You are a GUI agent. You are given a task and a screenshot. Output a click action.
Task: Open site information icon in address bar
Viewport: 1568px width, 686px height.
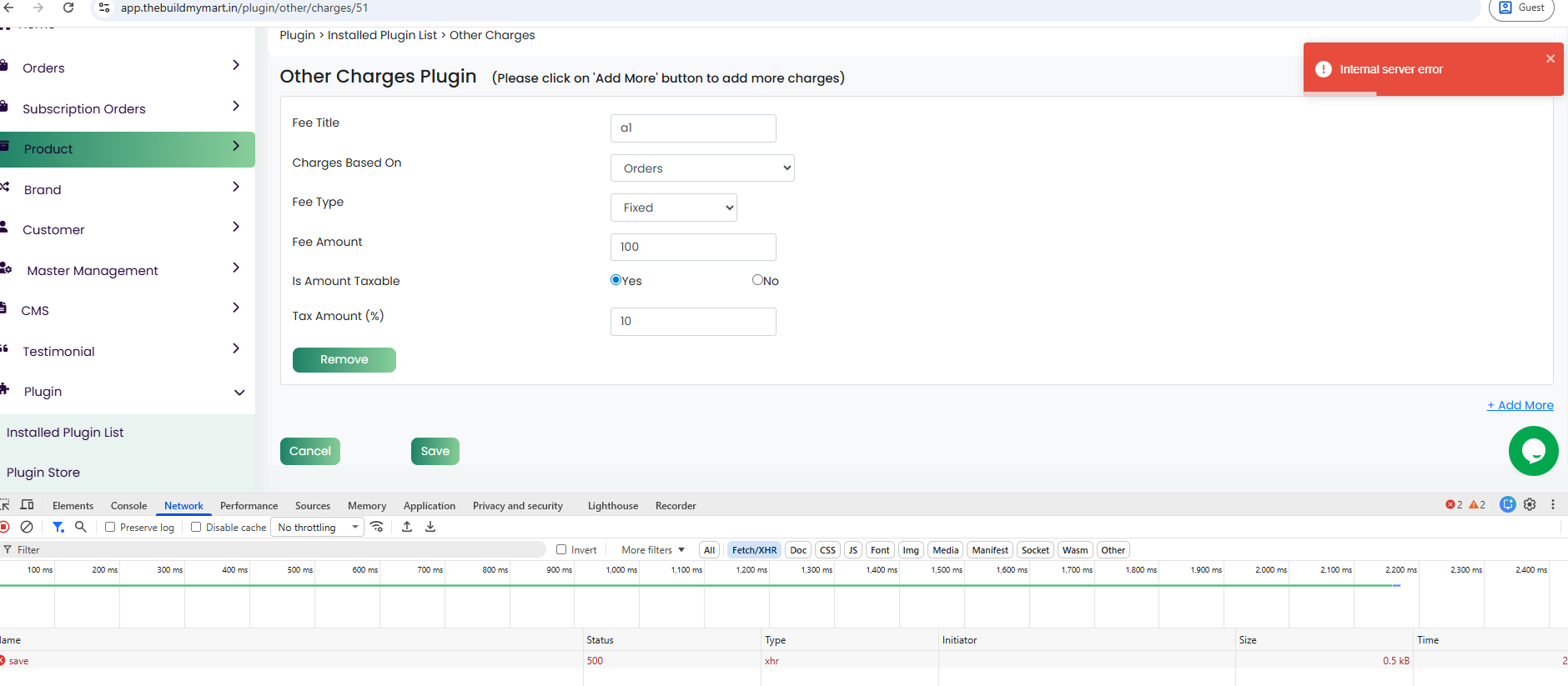tap(104, 8)
